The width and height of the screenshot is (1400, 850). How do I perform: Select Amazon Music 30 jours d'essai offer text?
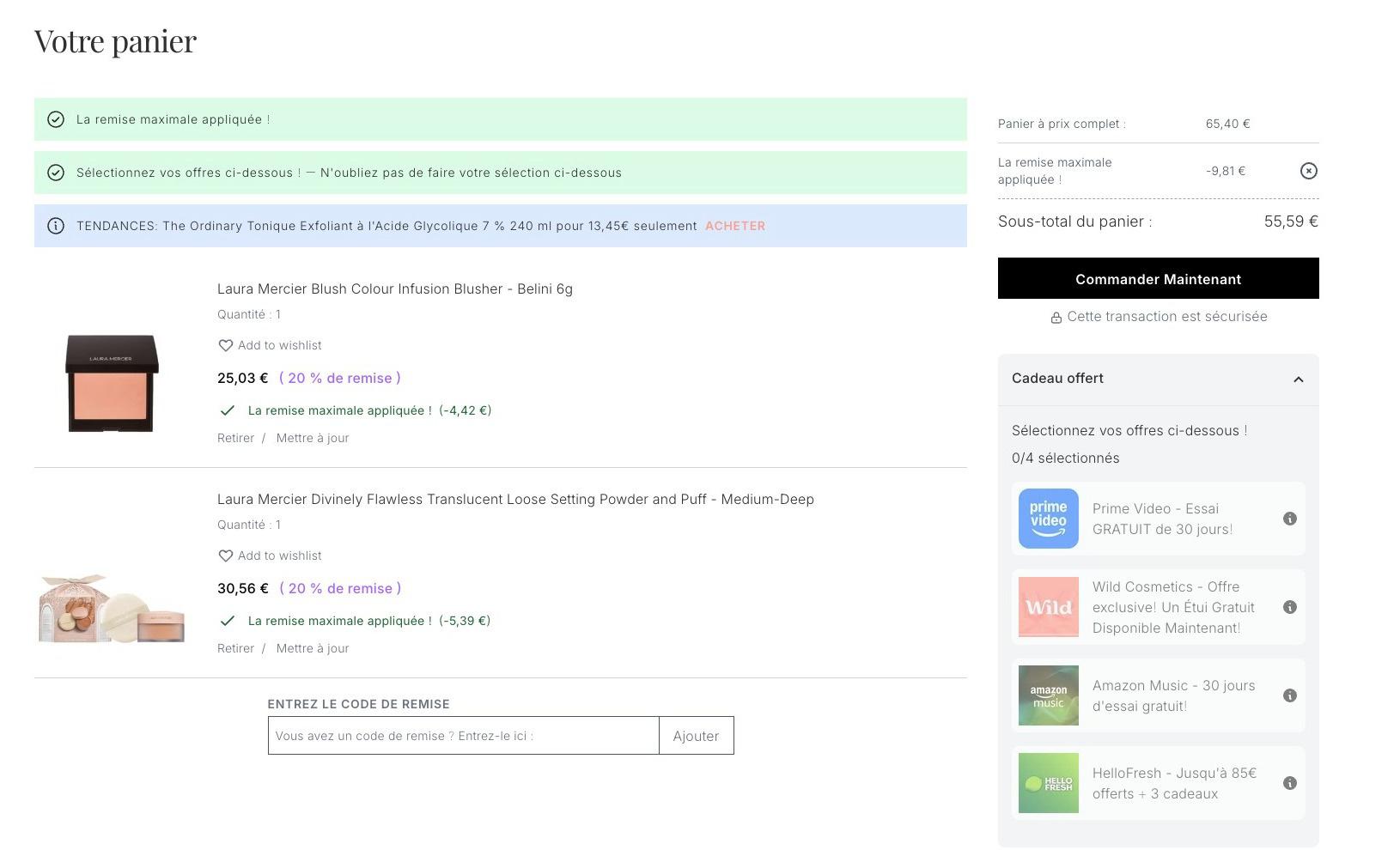coord(1173,695)
